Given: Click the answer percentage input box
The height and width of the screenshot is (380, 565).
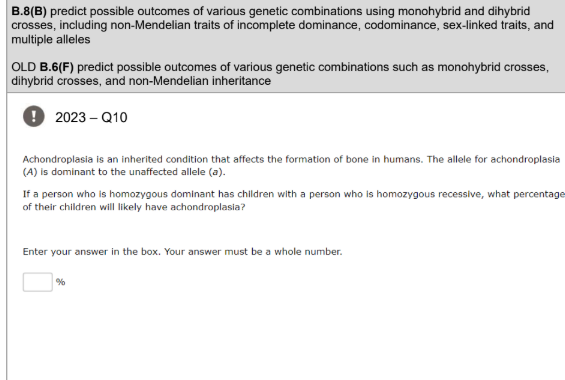Looking at the screenshot, I should (38, 282).
